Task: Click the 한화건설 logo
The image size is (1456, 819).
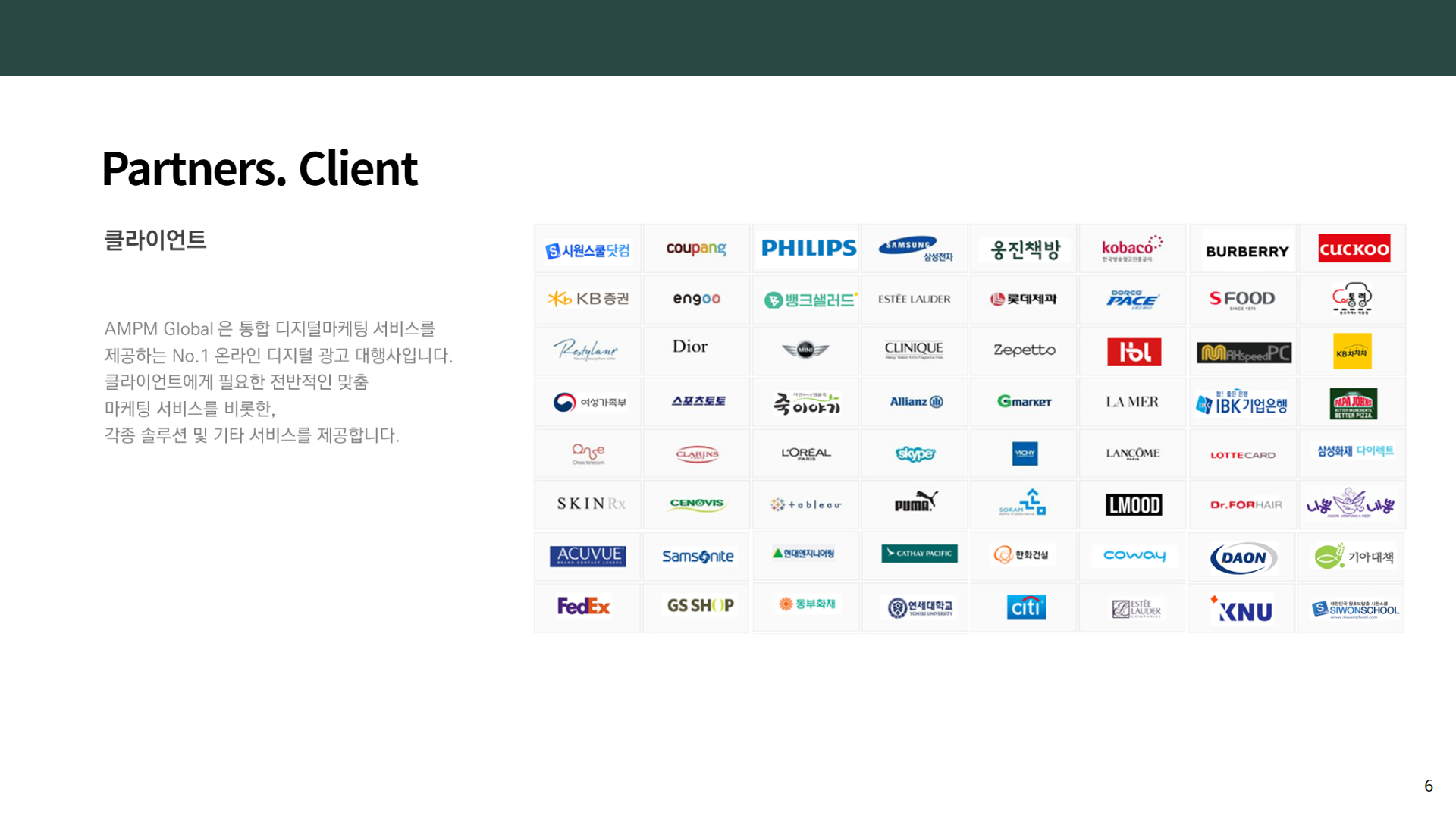Action: (1021, 555)
